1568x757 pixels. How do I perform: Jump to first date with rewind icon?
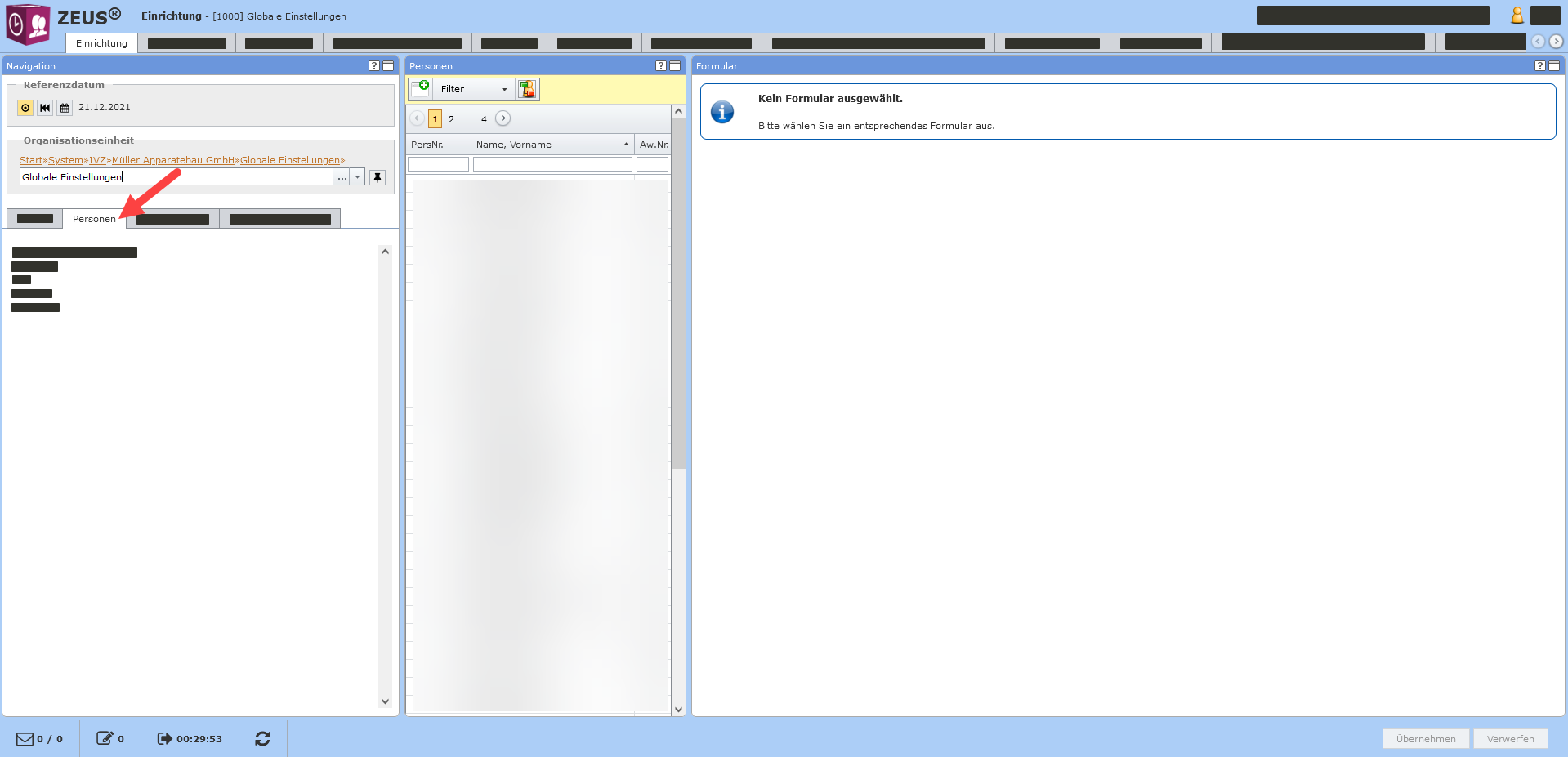point(45,108)
